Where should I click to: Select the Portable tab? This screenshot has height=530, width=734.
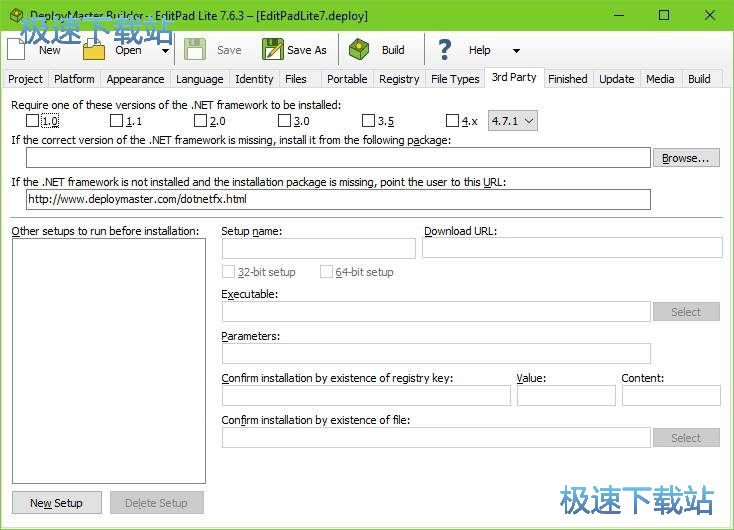[347, 79]
